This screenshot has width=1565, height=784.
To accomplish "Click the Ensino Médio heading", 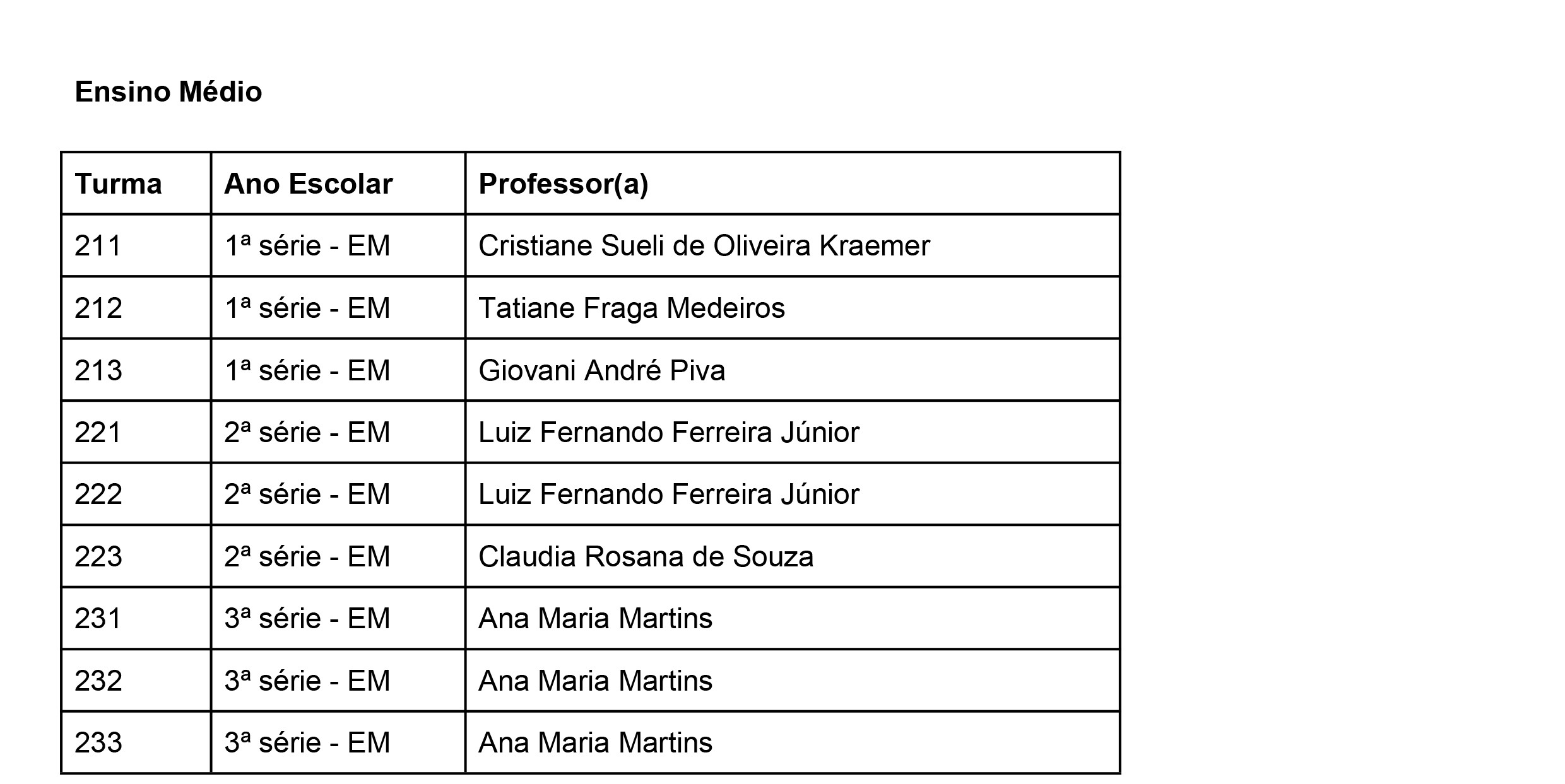I will click(168, 92).
